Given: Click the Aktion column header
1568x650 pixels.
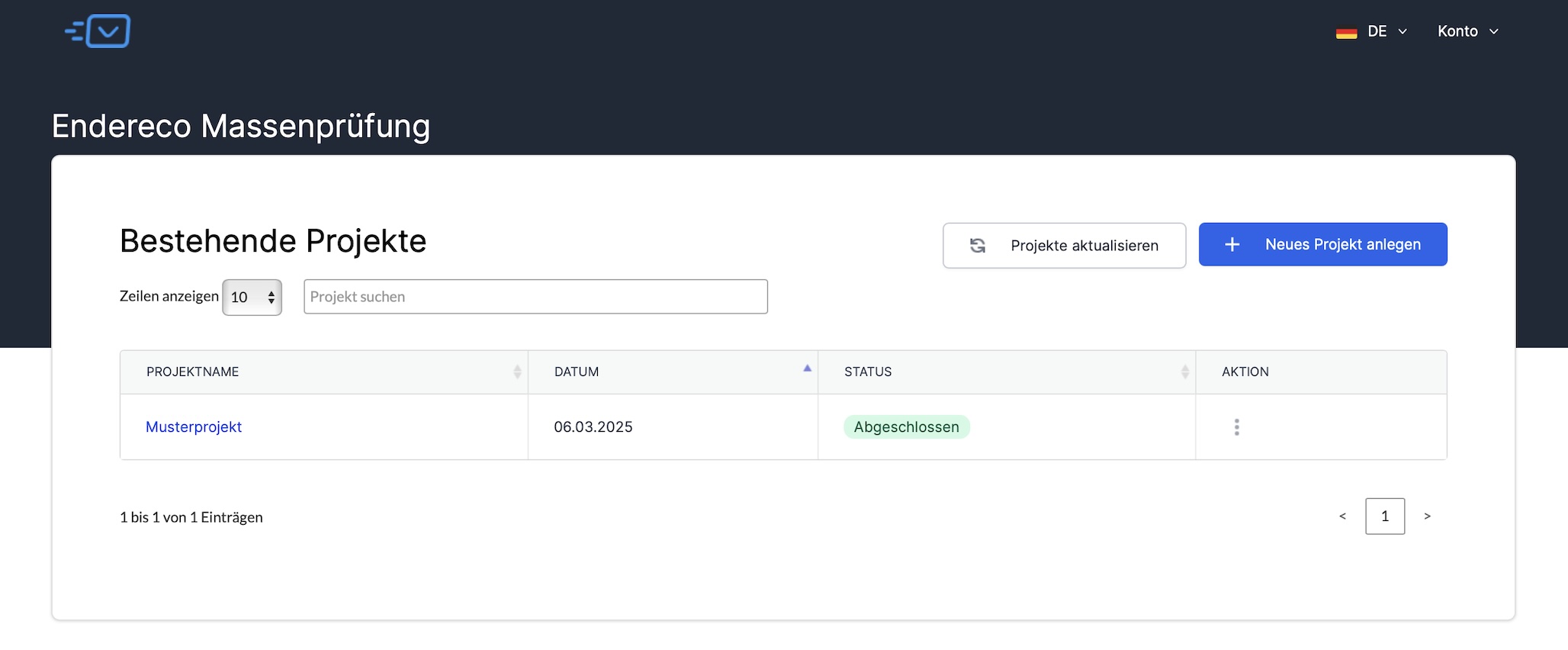Looking at the screenshot, I should 1321,372.
